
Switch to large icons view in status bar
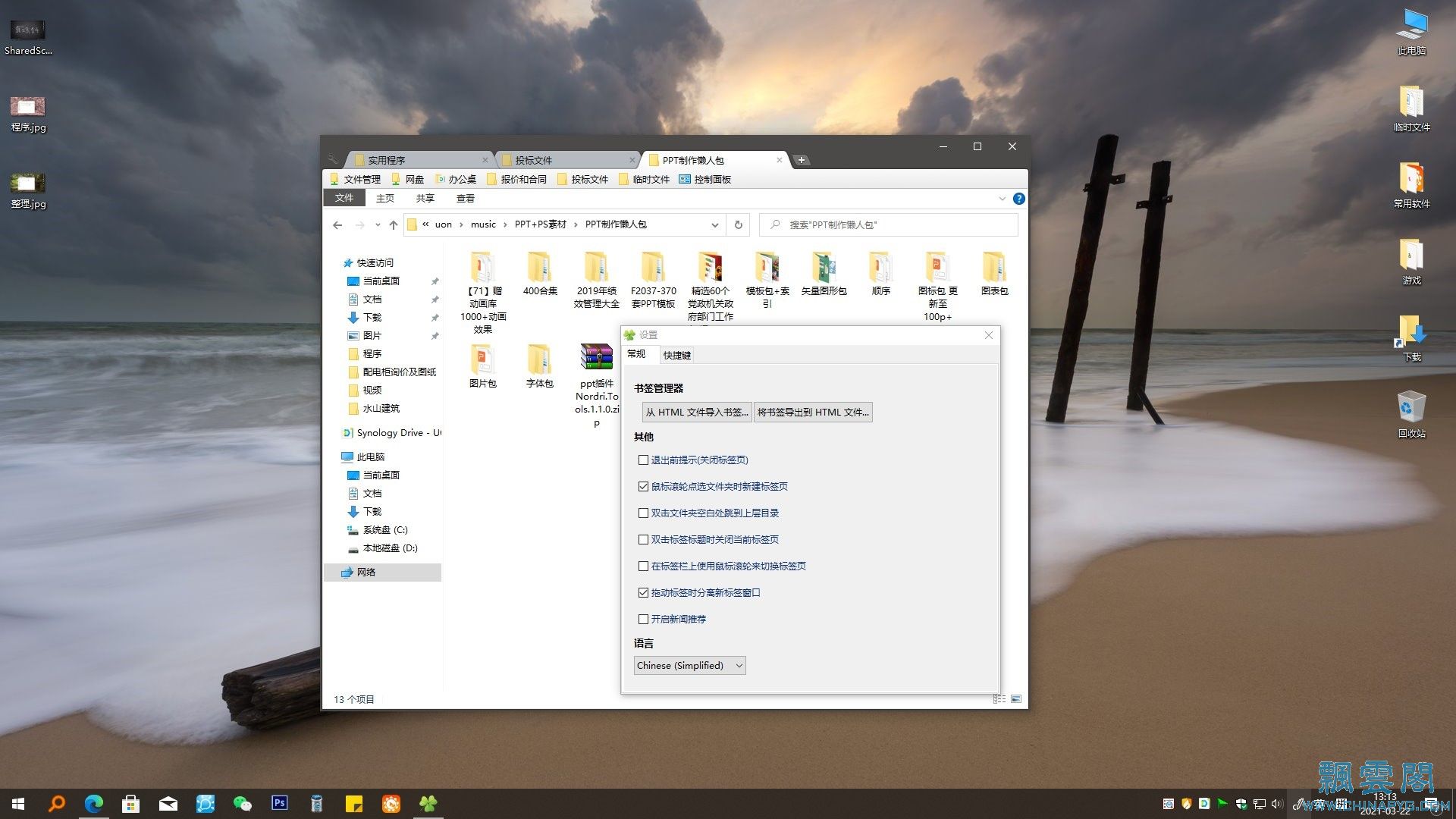[x=1016, y=699]
